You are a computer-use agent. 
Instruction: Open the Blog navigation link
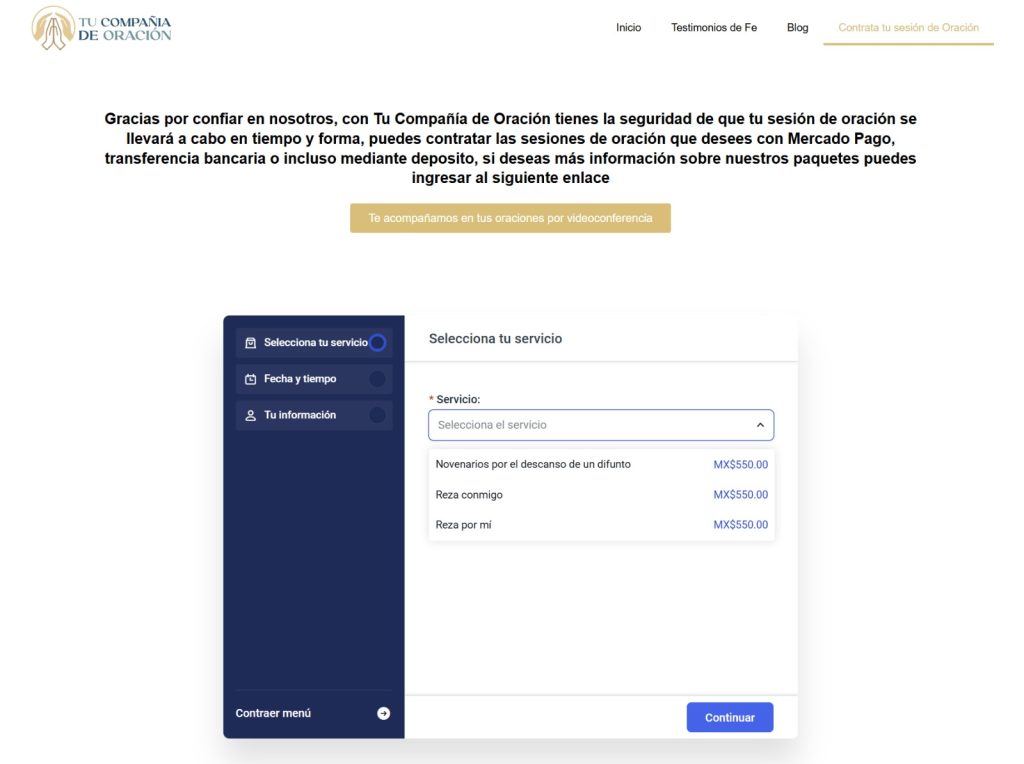[797, 28]
